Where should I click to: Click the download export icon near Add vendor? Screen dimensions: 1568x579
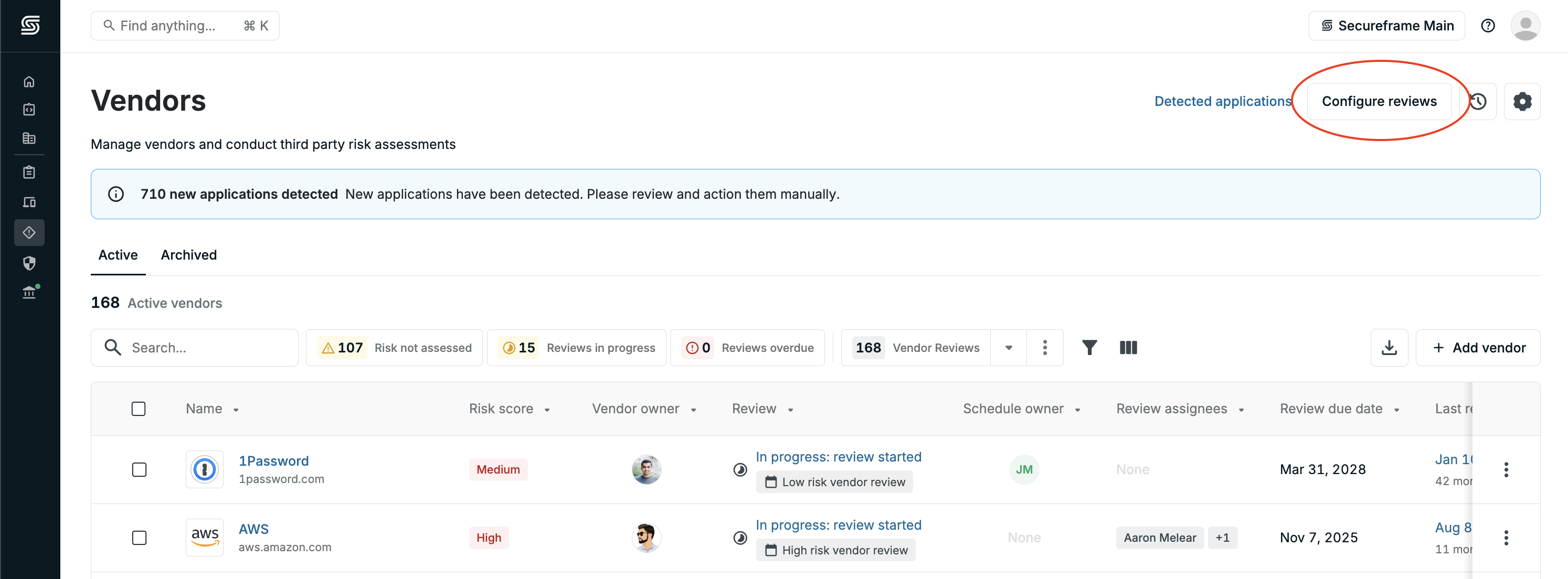point(1389,347)
